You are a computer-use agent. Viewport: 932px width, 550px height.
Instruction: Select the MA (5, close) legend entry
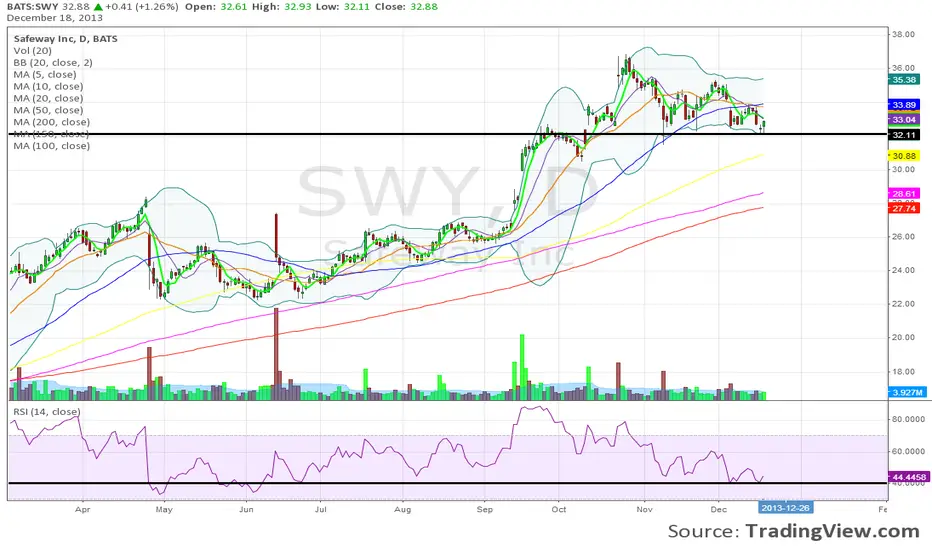(x=45, y=74)
